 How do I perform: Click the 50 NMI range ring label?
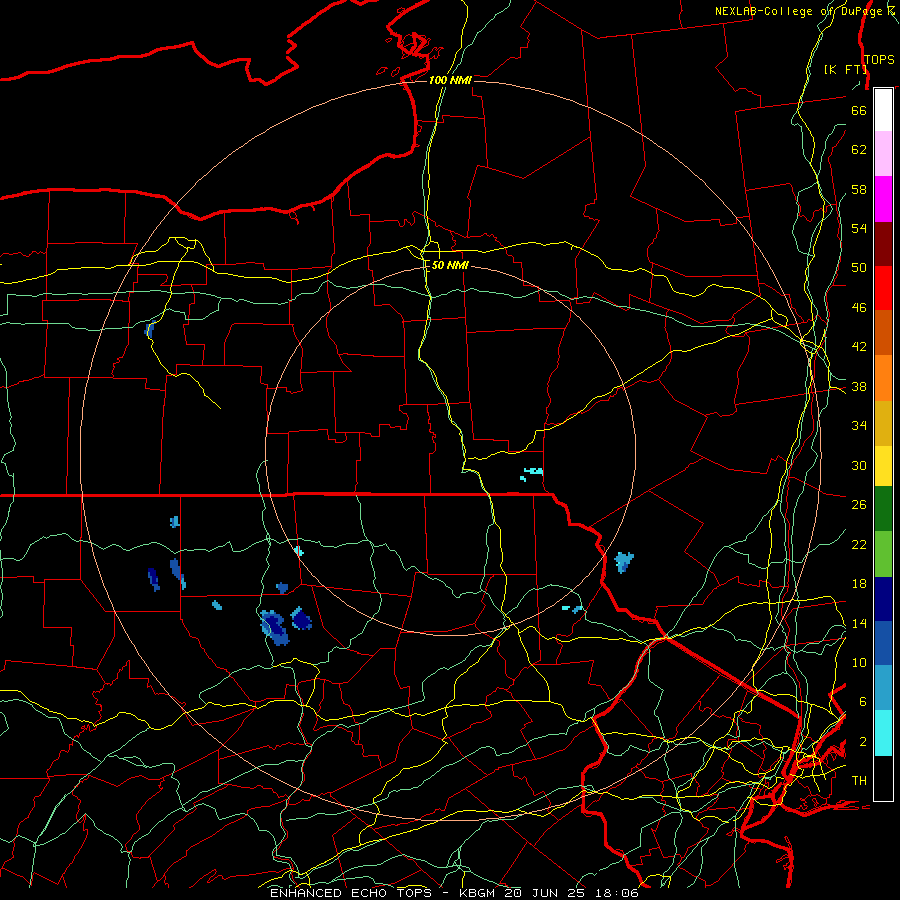click(450, 265)
